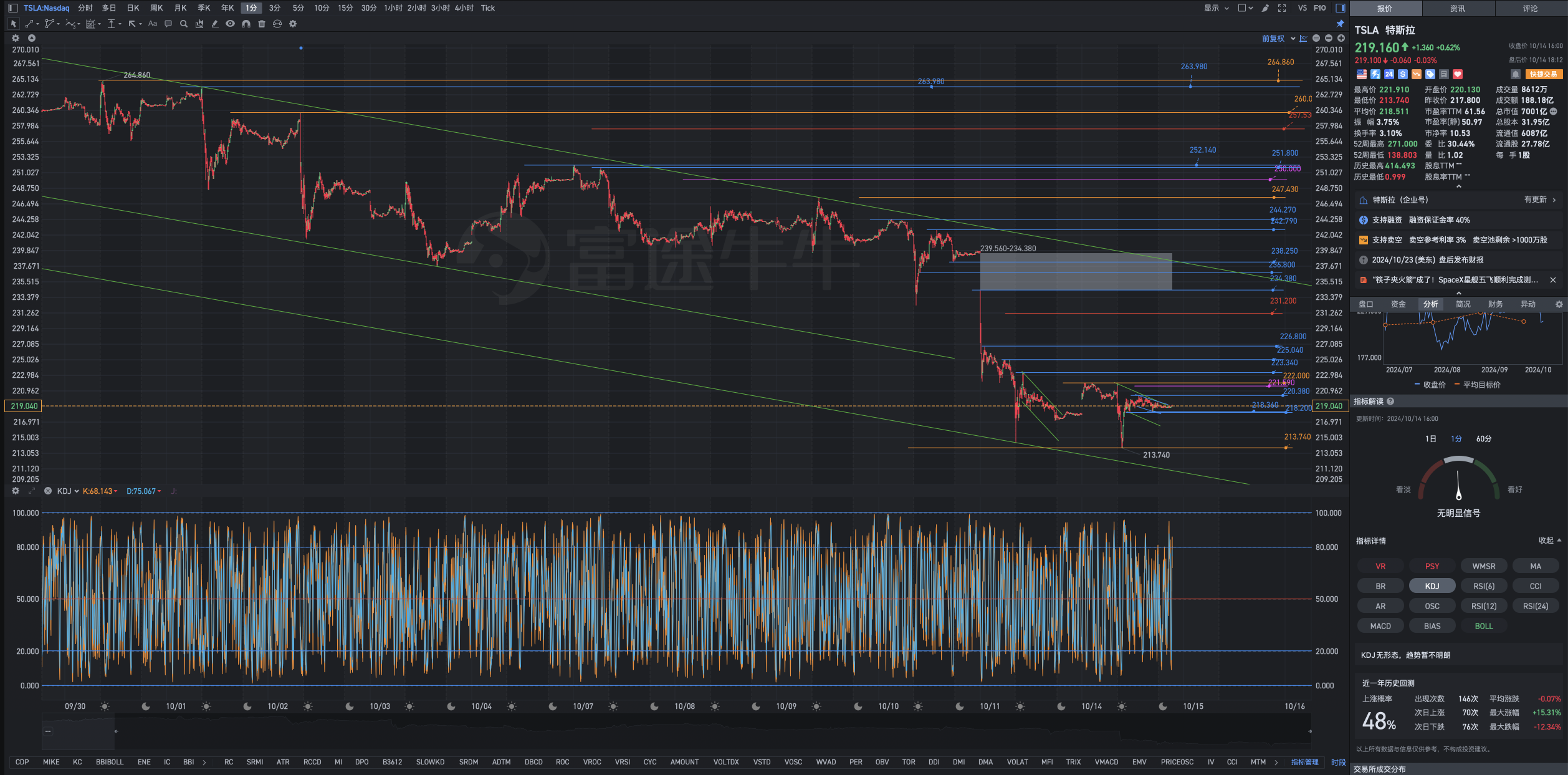Select the MACD indicator chip

pyautogui.click(x=1380, y=626)
